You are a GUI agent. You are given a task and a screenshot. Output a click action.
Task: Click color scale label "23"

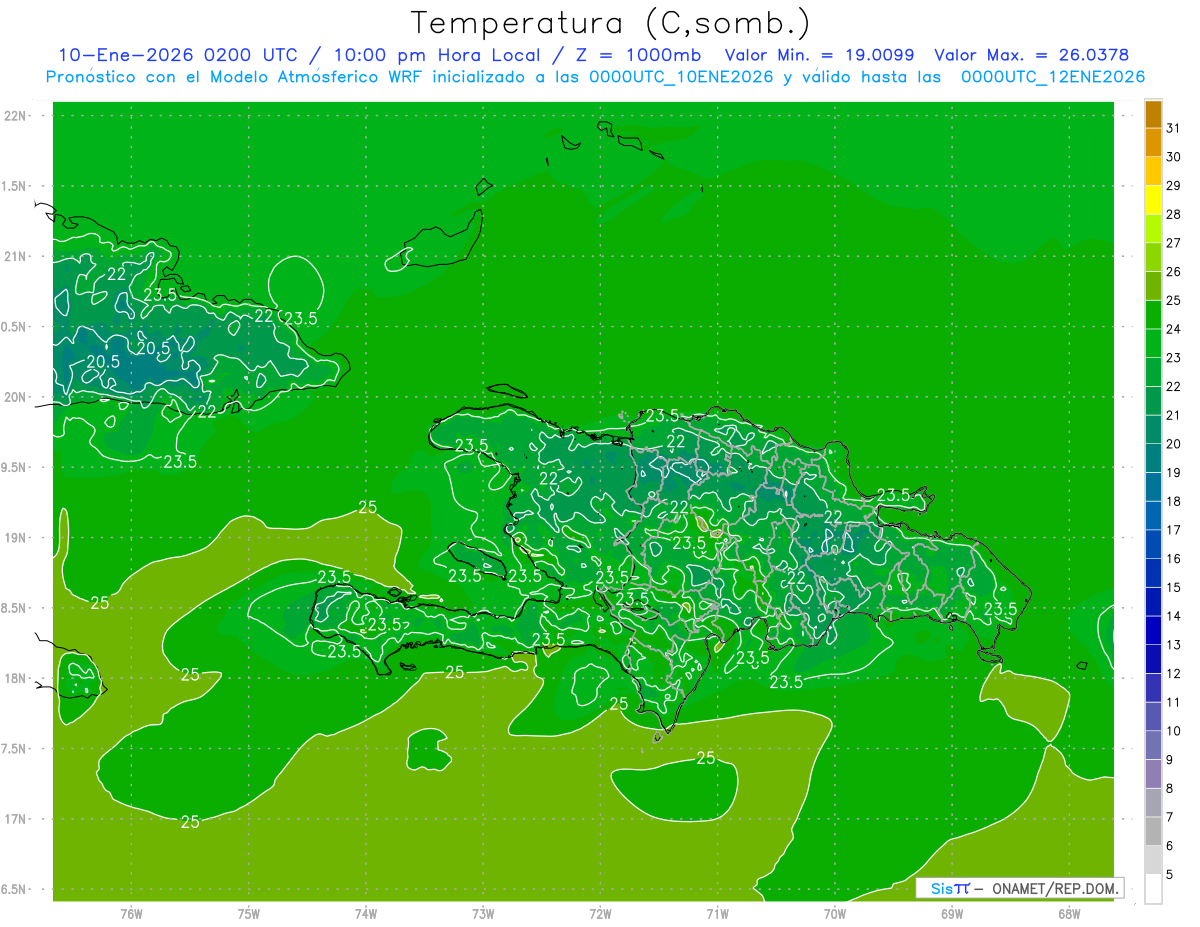1174,357
